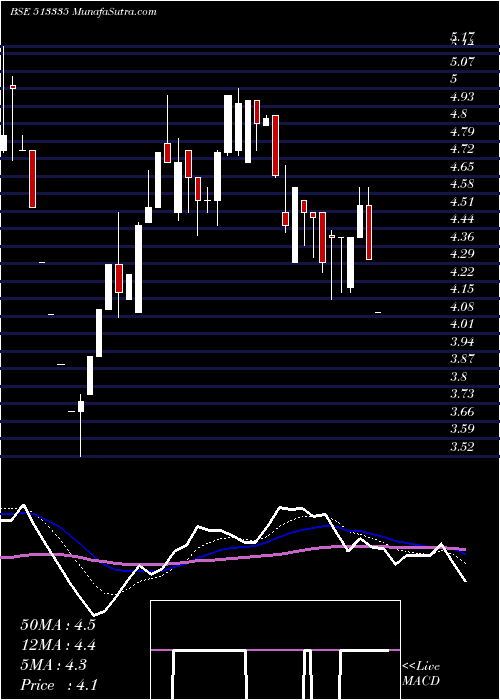Image resolution: width=500 pixels, height=700 pixels.
Task: Select the 4.36 price axis label
Action: click(462, 236)
